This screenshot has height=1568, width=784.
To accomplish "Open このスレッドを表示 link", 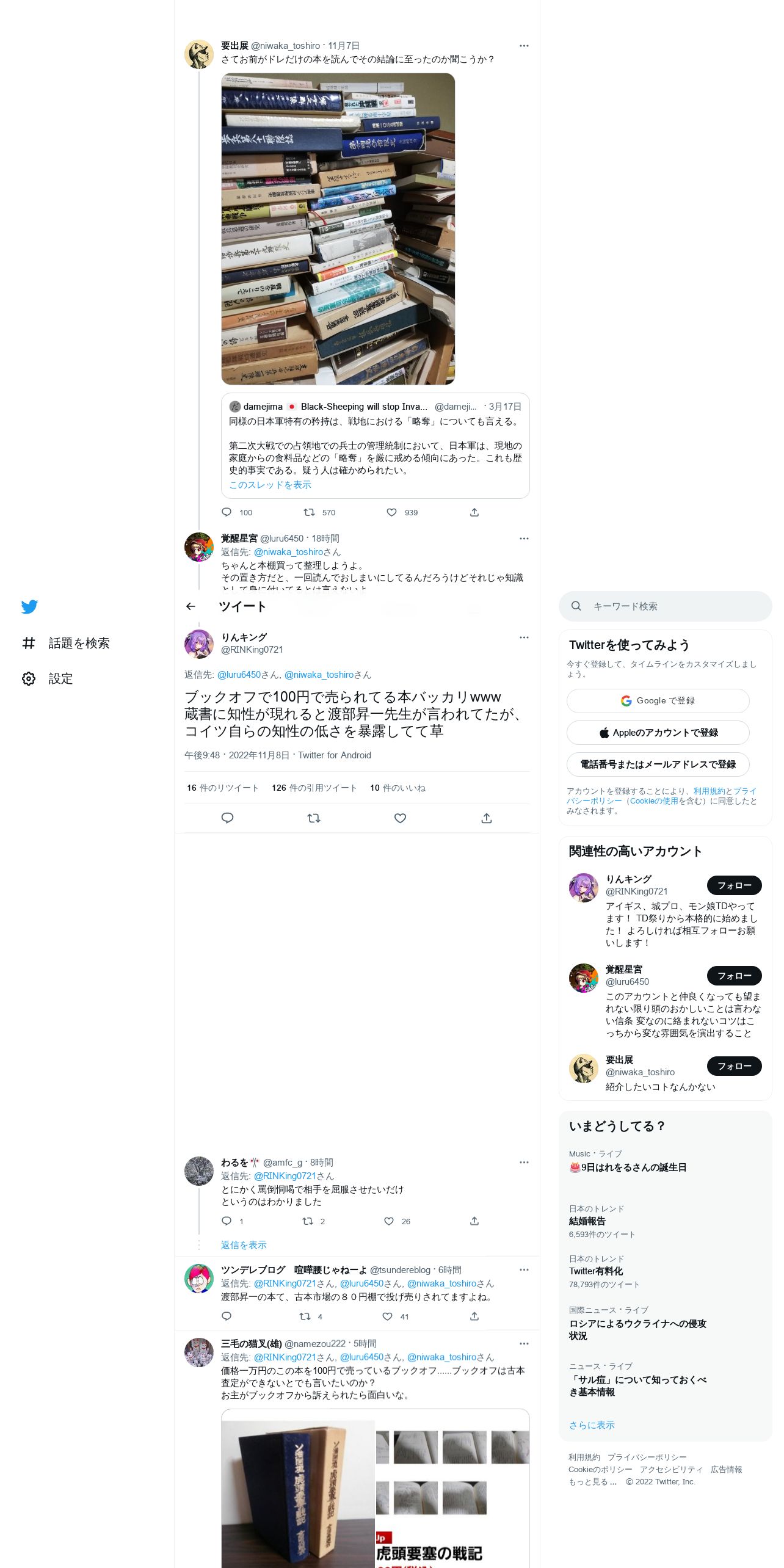I will coord(270,485).
